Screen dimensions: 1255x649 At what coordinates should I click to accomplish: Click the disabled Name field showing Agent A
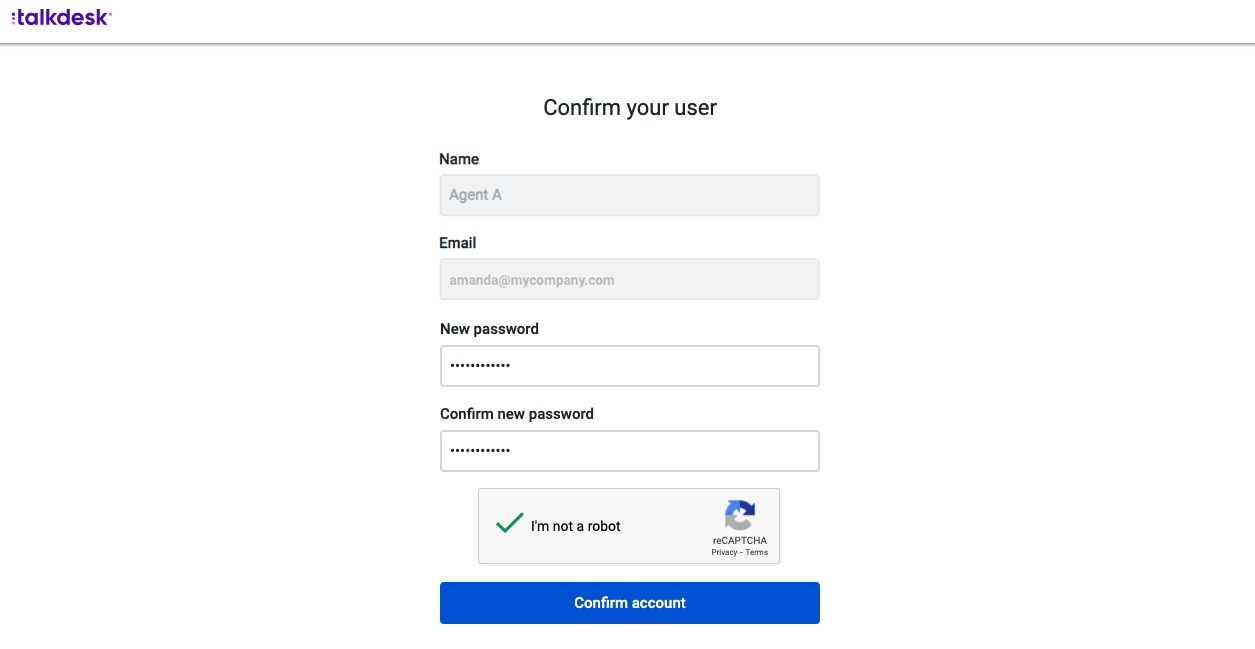point(630,195)
